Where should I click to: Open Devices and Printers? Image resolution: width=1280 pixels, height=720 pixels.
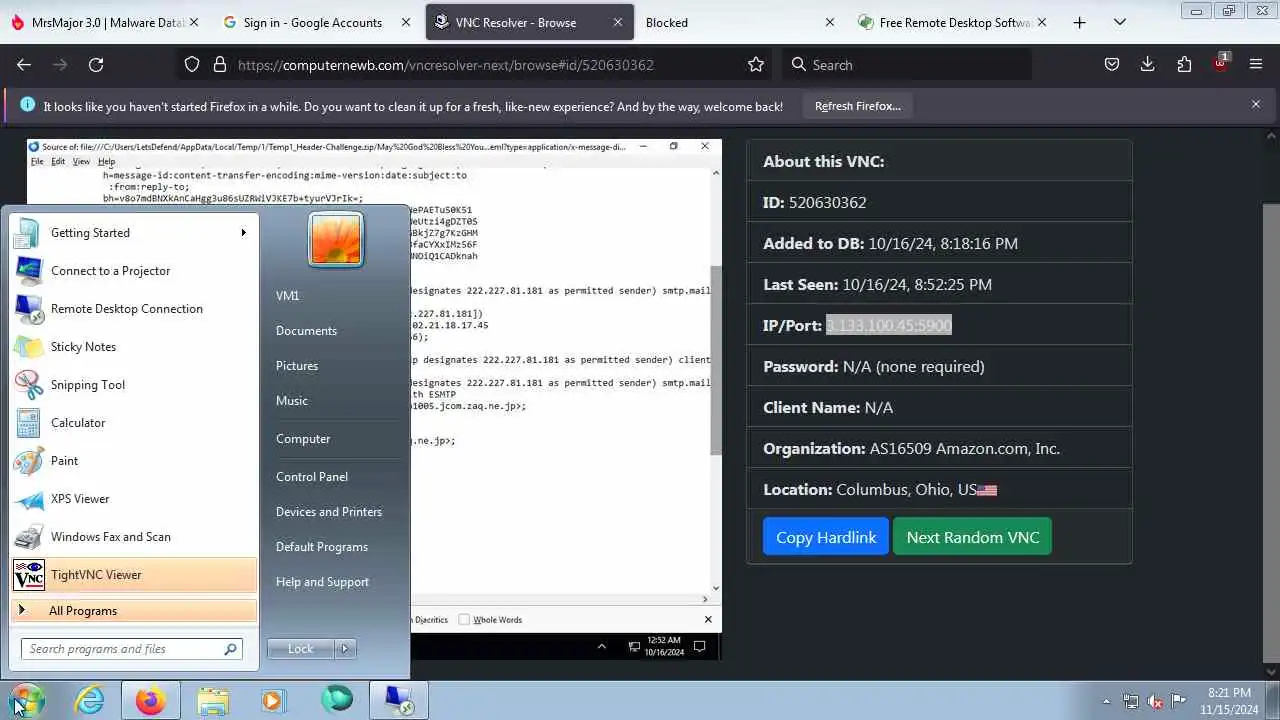click(329, 512)
